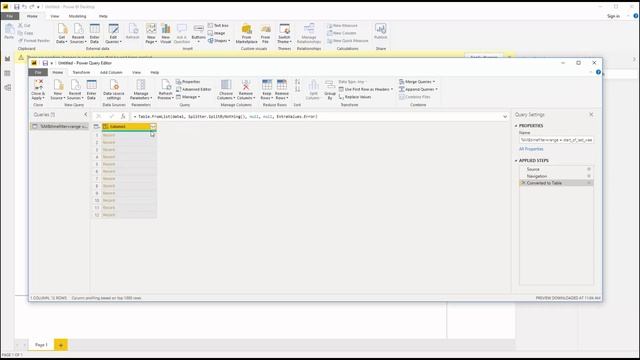The width and height of the screenshot is (640, 360).
Task: Close the Query Settings pane
Action: [591, 115]
